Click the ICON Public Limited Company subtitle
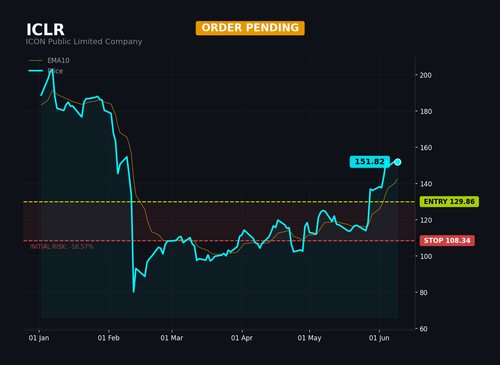This screenshot has height=365, width=500. [84, 42]
